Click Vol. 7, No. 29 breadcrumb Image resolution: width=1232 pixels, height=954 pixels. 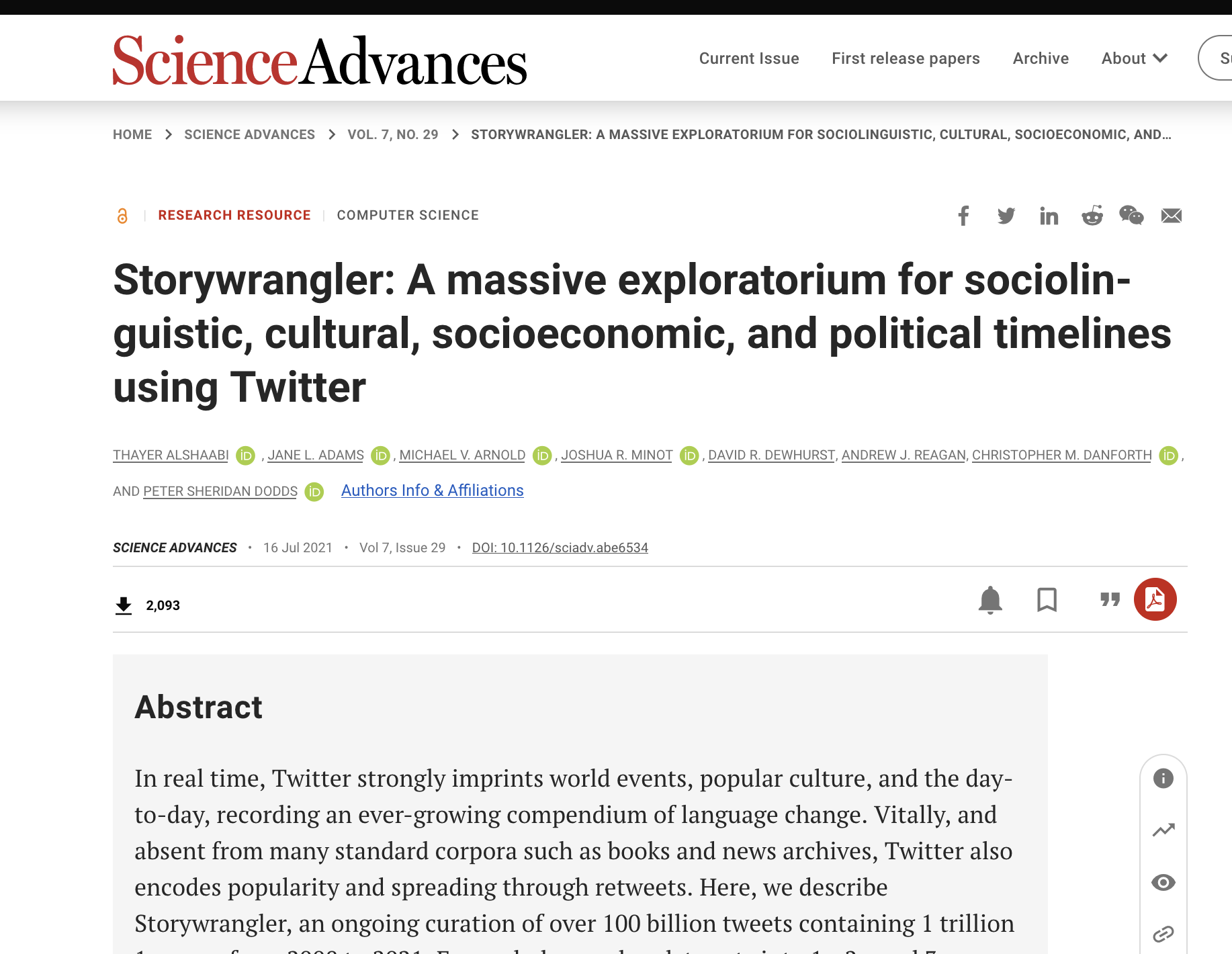pos(392,134)
